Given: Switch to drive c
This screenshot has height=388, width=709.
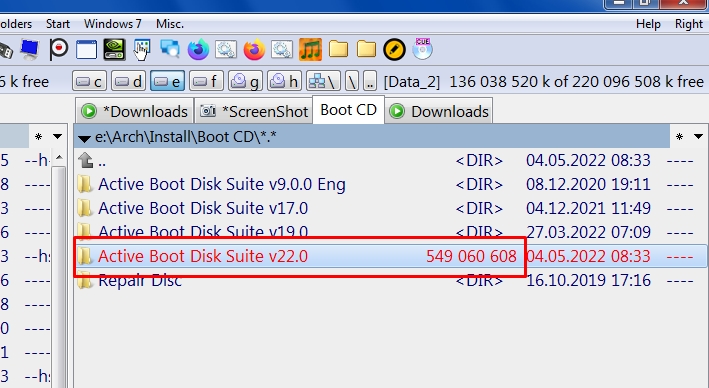Looking at the screenshot, I should [x=90, y=82].
